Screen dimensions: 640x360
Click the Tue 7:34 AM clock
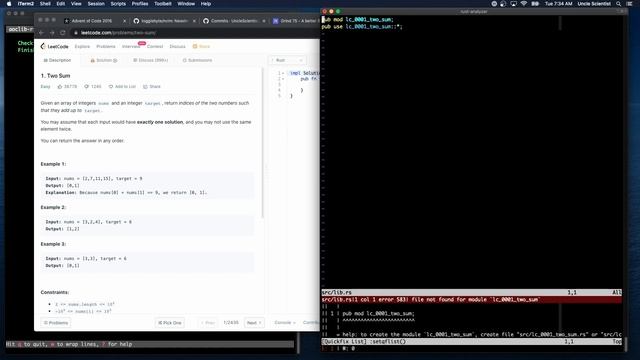(558, 4)
